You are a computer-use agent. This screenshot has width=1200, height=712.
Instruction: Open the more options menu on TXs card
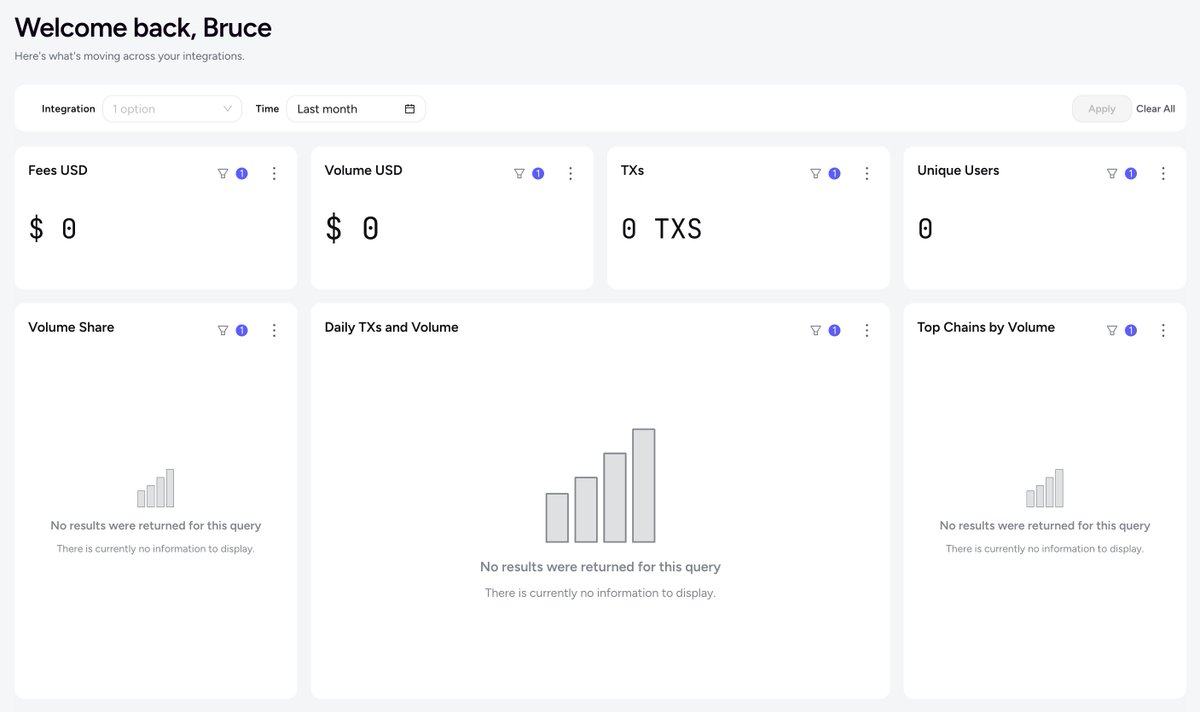point(867,173)
